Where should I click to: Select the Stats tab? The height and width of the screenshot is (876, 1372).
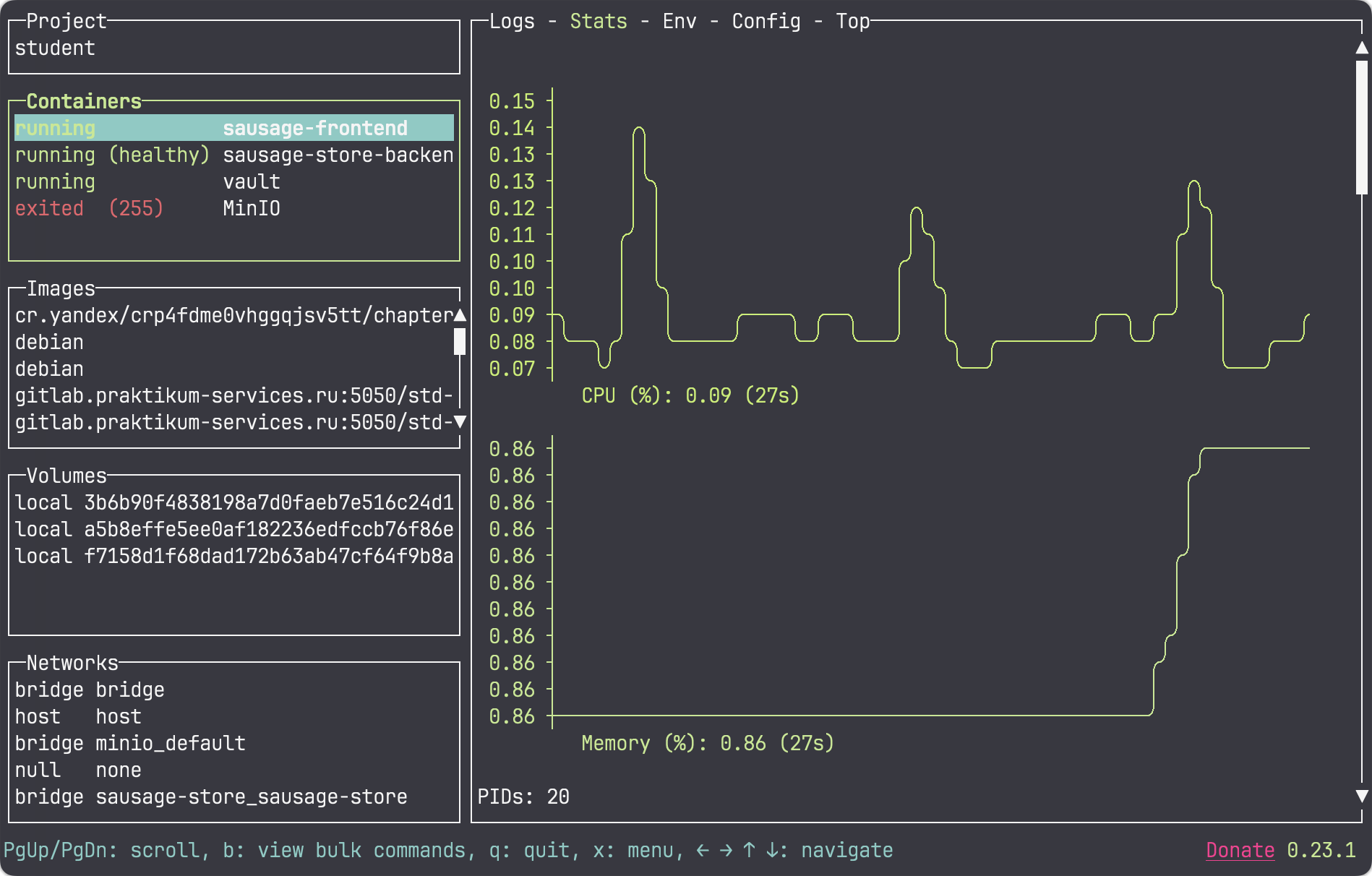point(599,22)
